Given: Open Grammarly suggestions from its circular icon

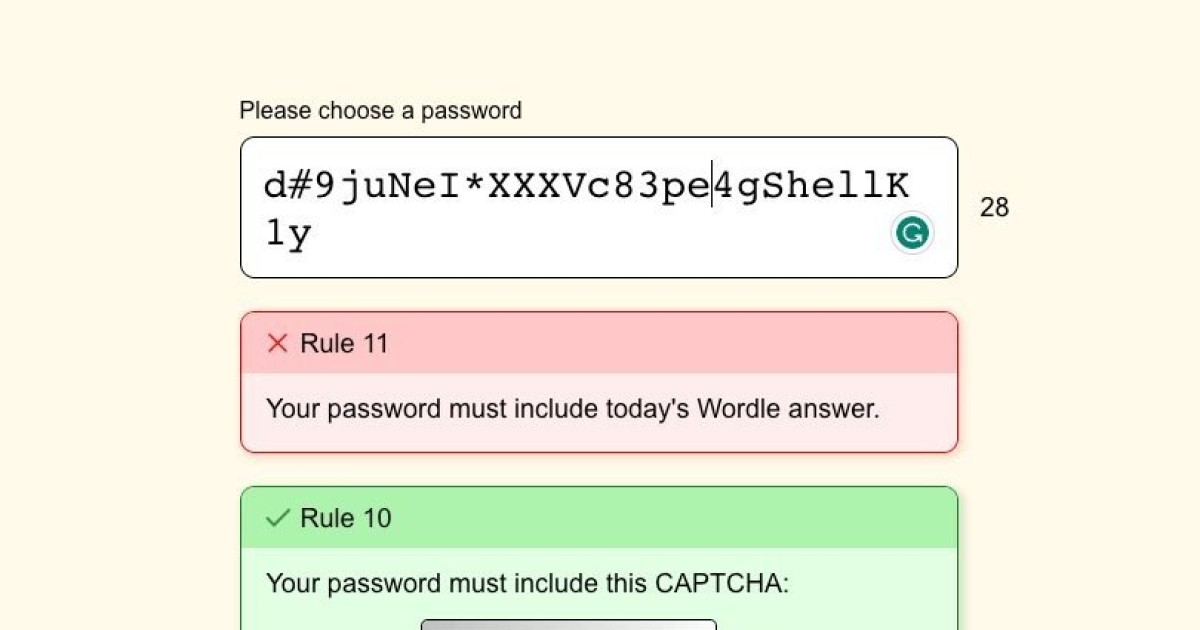Looking at the screenshot, I should pyautogui.click(x=911, y=232).
